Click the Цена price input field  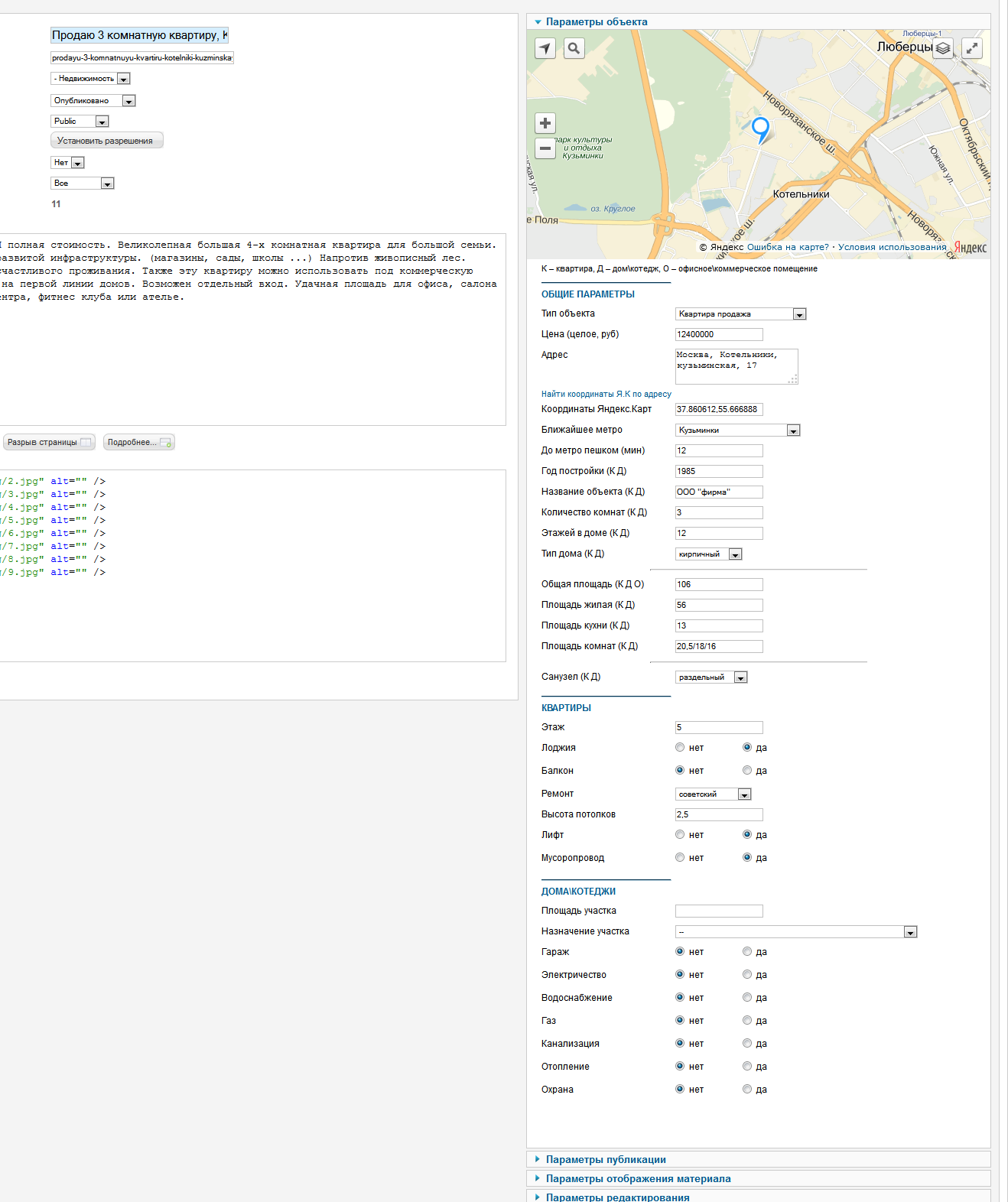tap(718, 335)
